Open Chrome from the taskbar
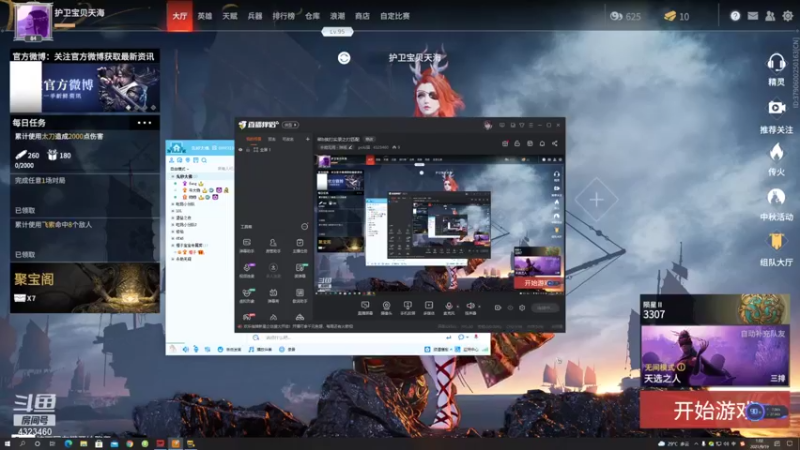The height and width of the screenshot is (450, 800). (130, 444)
